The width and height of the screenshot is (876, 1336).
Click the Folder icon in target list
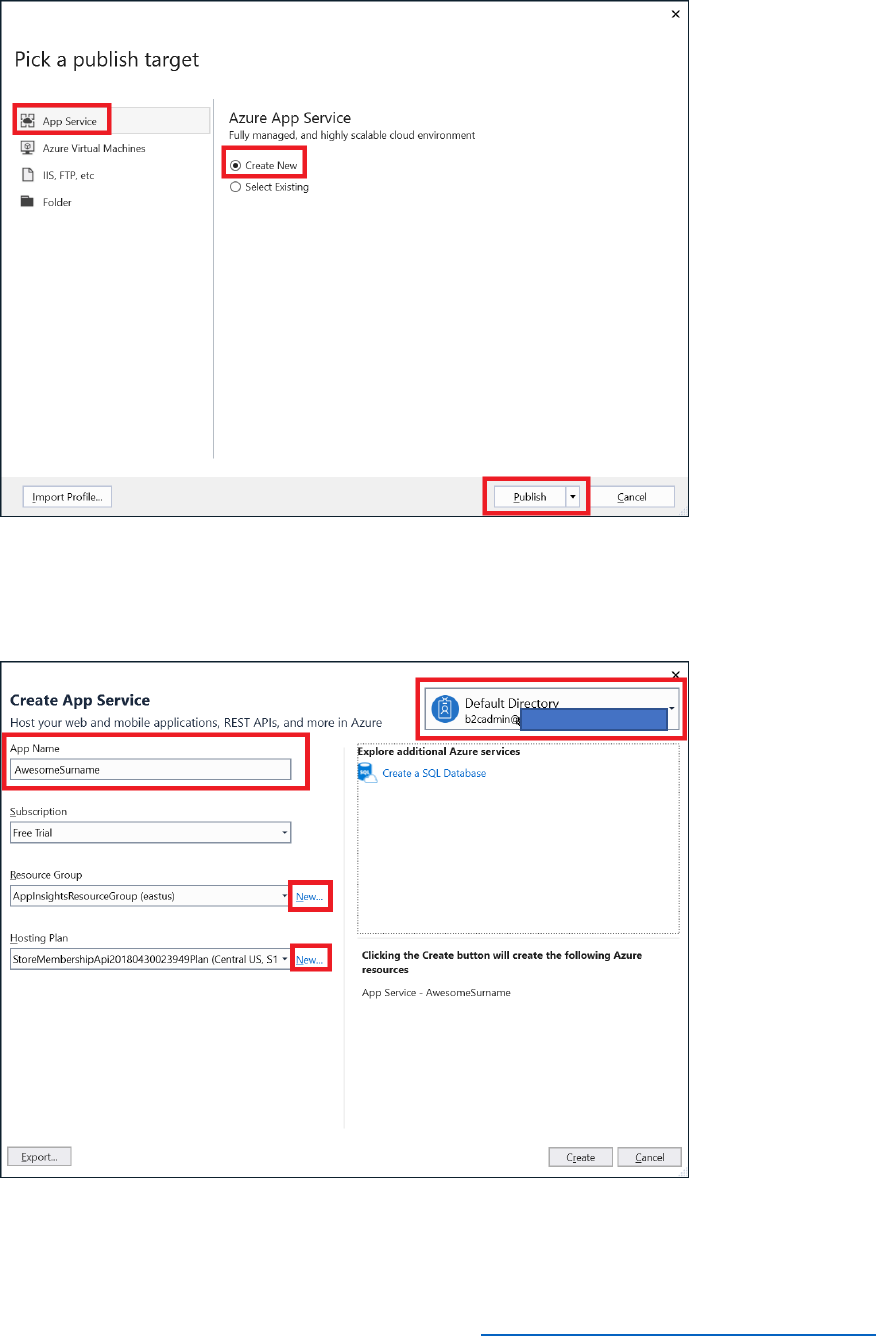click(28, 202)
